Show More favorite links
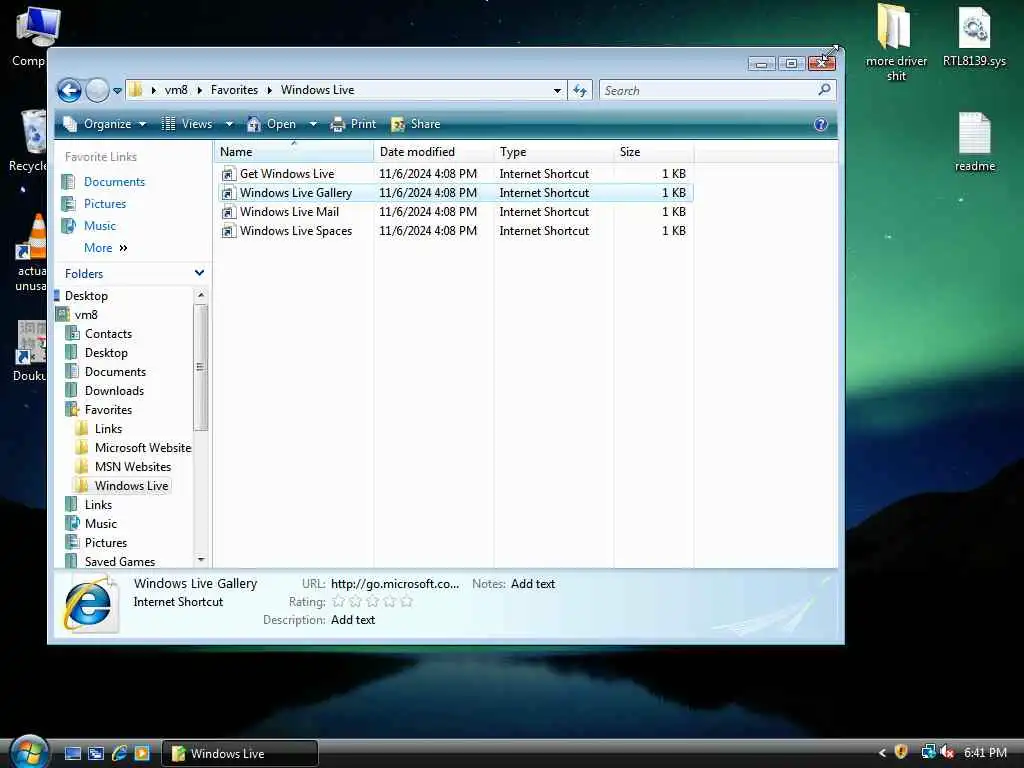This screenshot has height=768, width=1024. pos(105,248)
